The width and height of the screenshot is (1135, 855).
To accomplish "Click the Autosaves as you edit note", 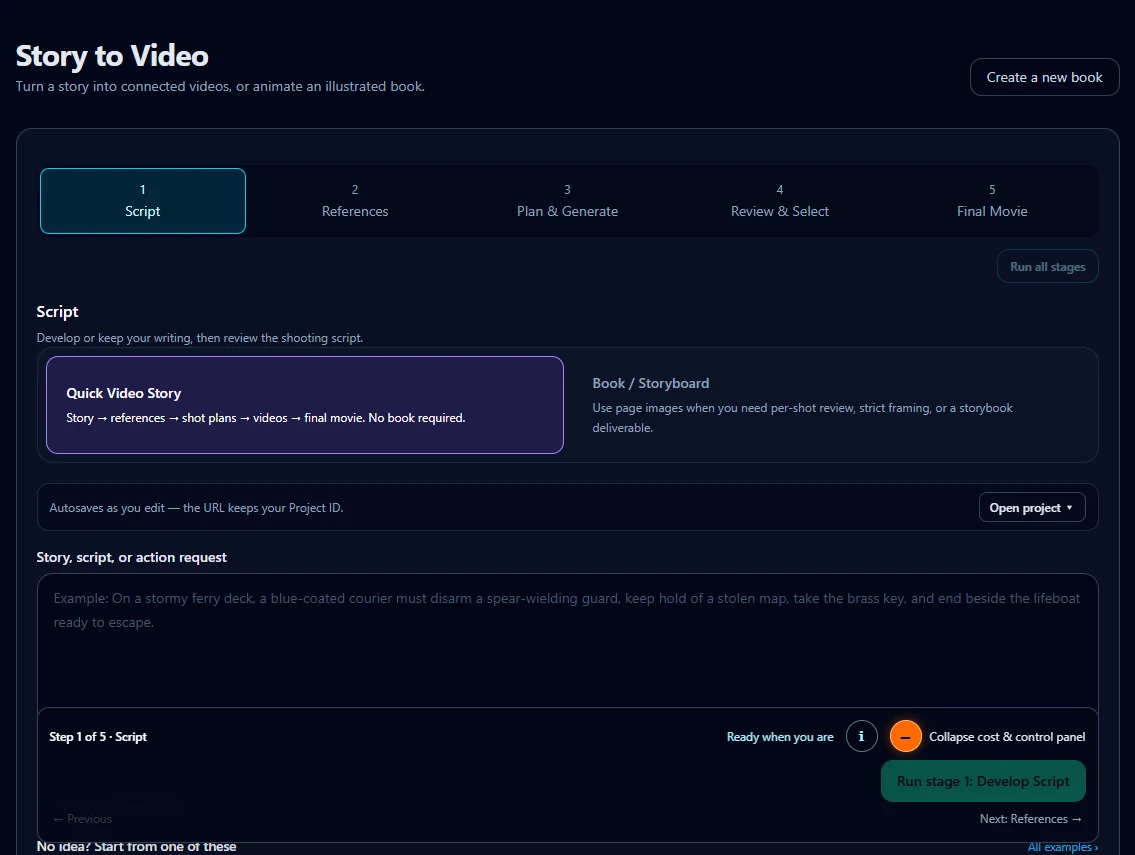I will pos(196,507).
